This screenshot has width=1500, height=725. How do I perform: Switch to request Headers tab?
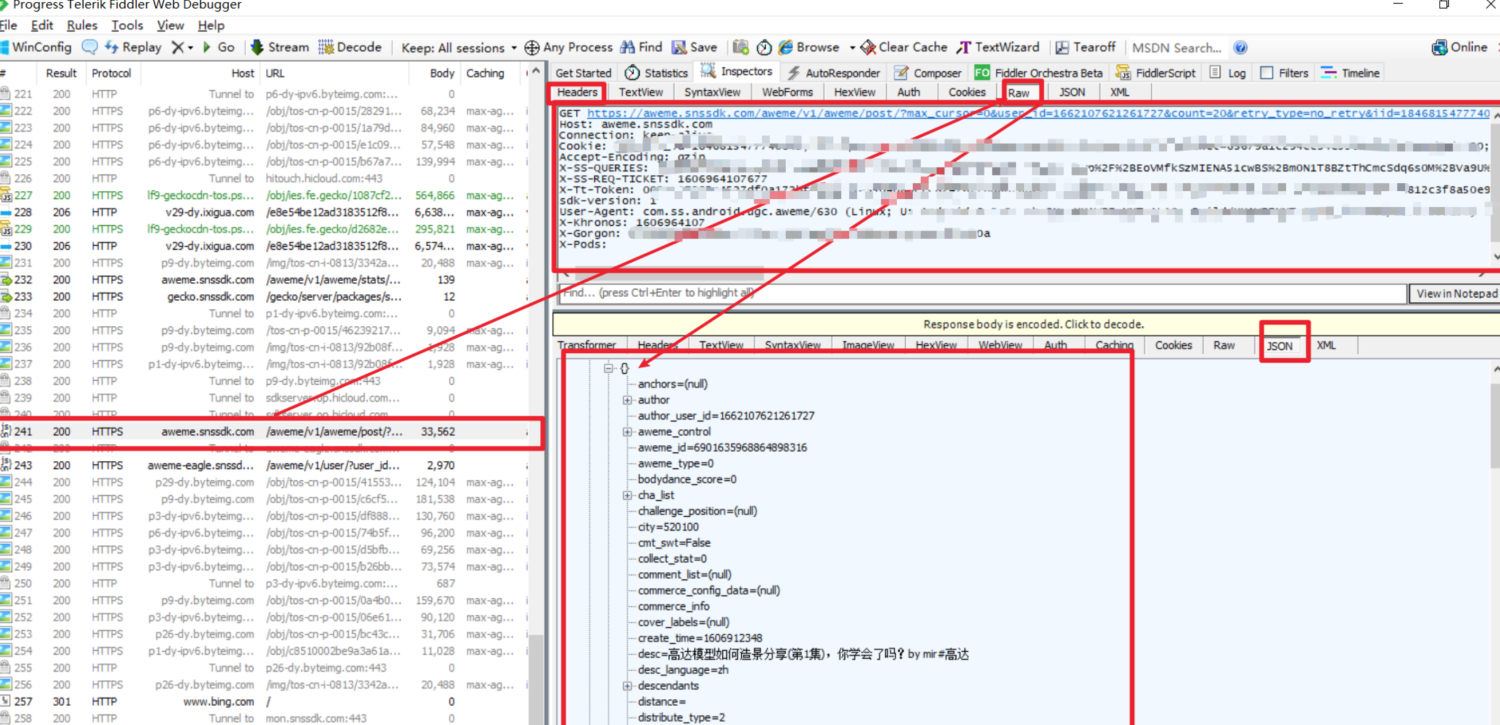click(x=577, y=92)
